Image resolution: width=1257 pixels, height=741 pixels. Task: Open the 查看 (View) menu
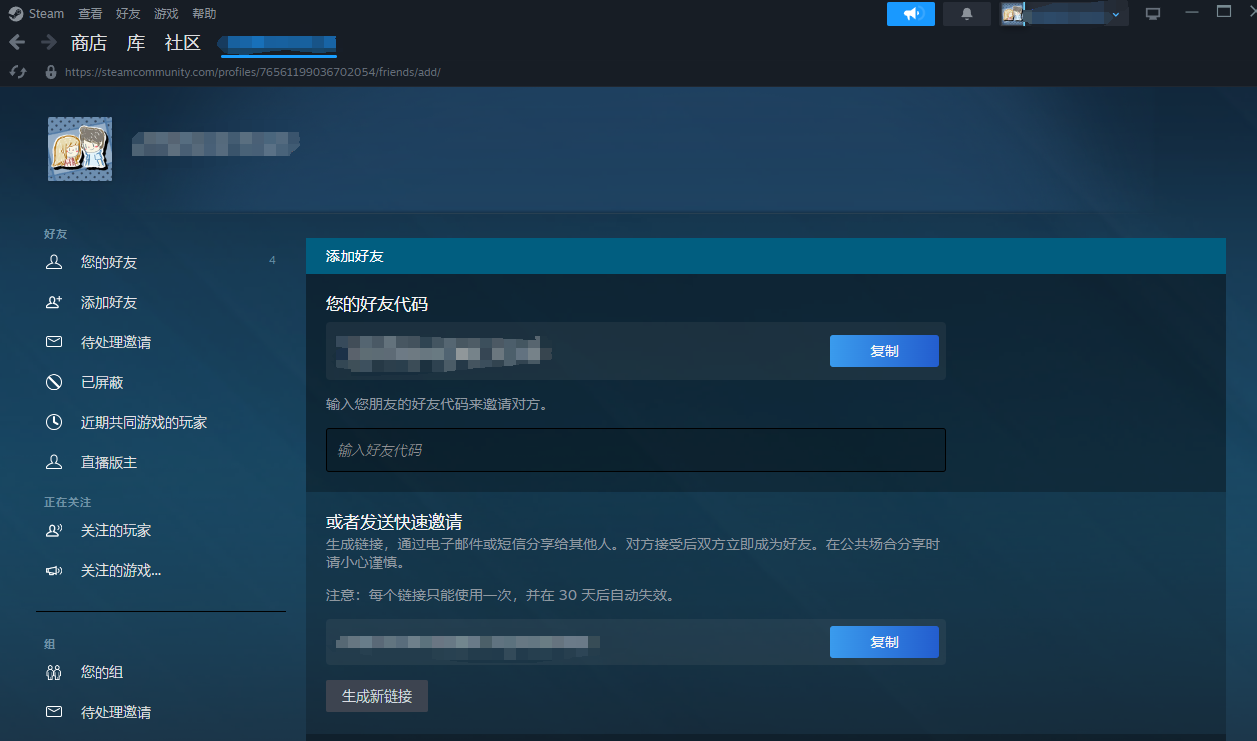pyautogui.click(x=90, y=14)
